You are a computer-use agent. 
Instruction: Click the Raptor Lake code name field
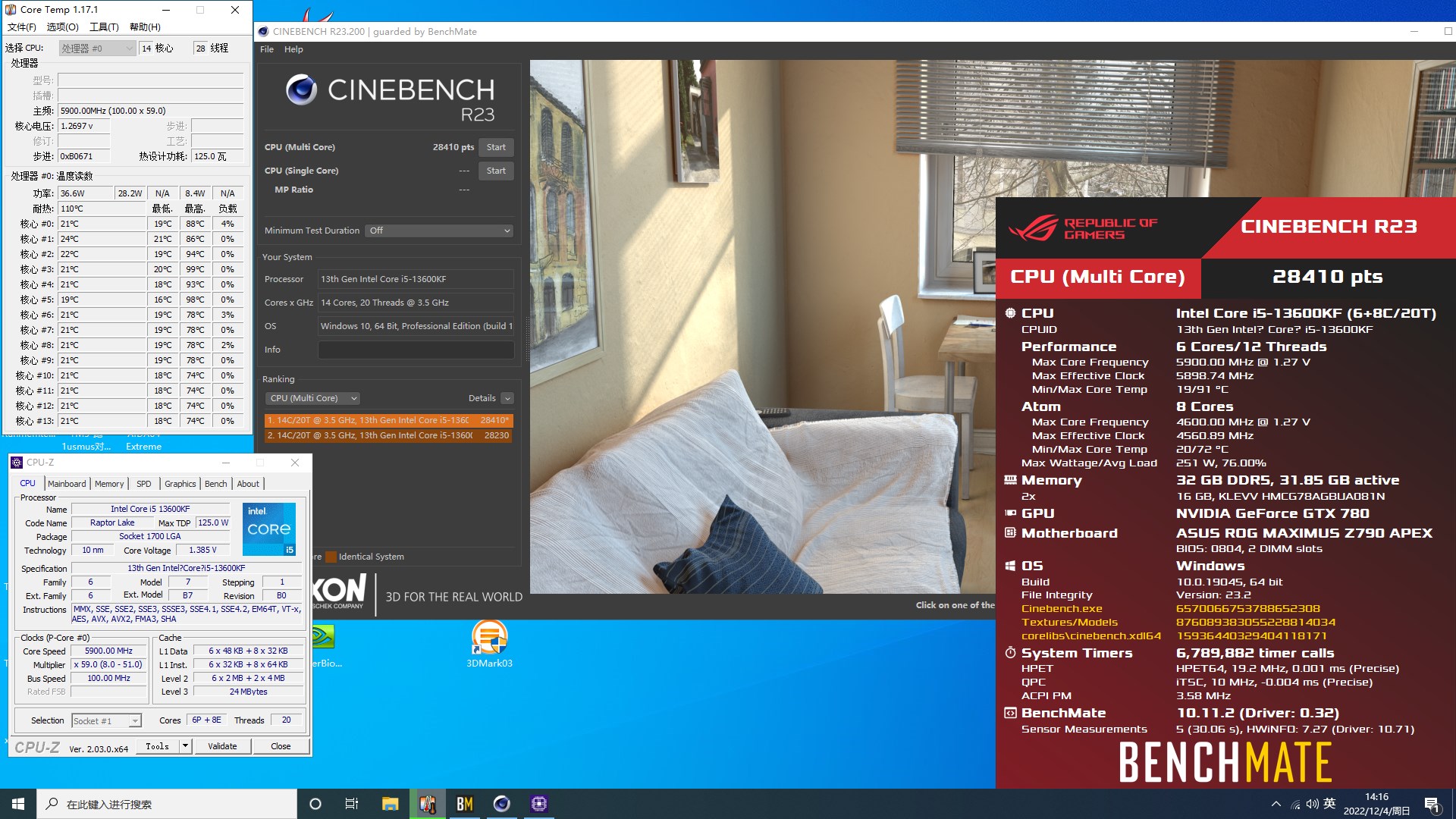pyautogui.click(x=112, y=522)
